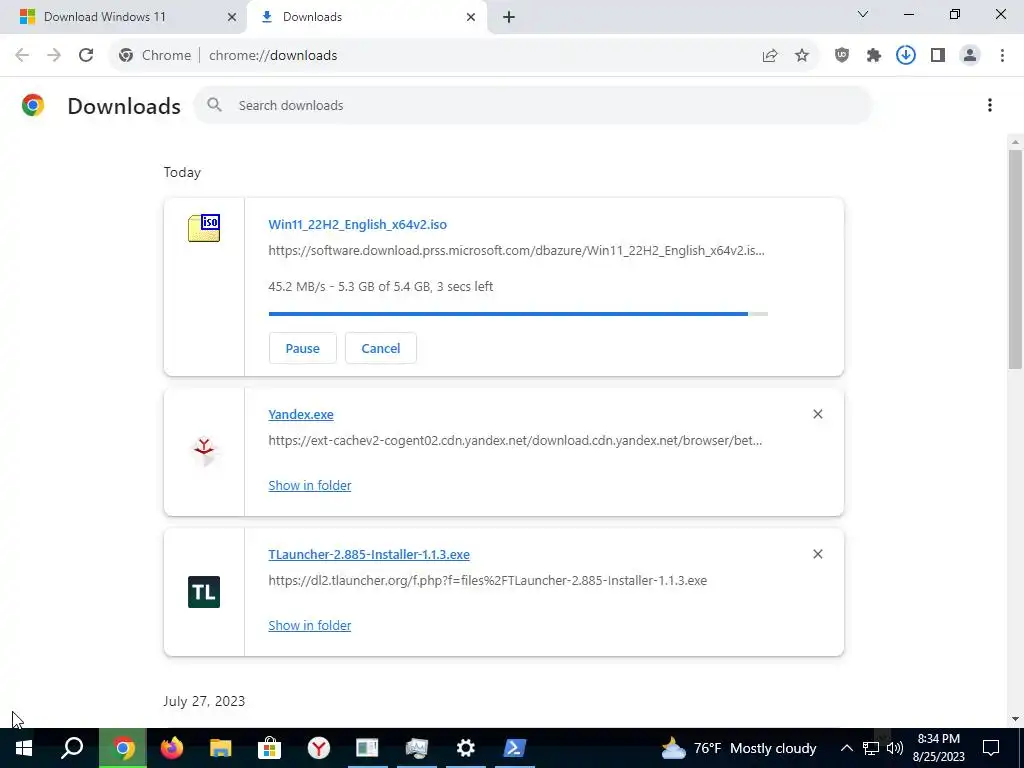Click the page vertical scrollbar thumb

(1015, 259)
